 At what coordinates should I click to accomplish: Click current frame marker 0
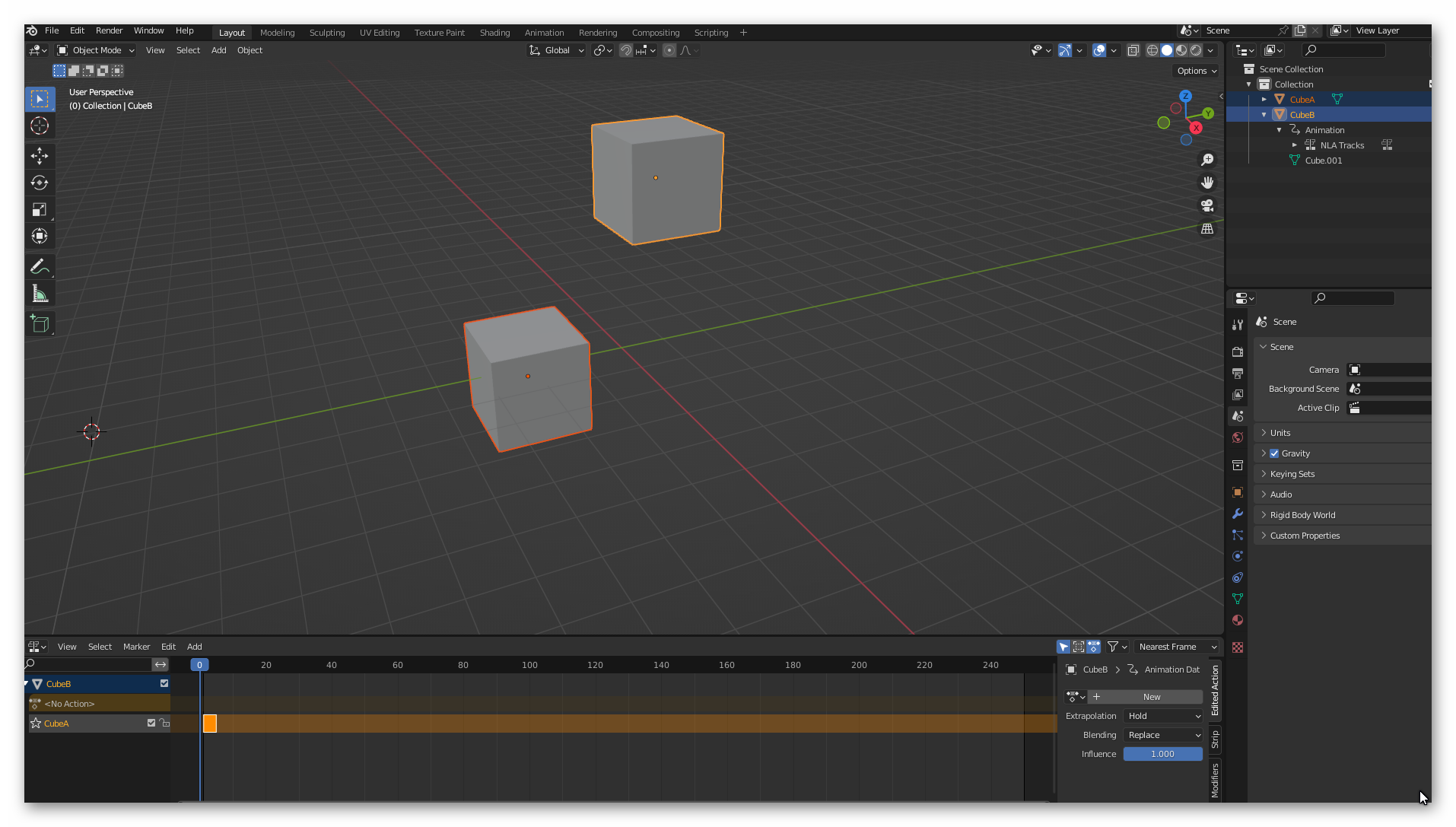(199, 665)
